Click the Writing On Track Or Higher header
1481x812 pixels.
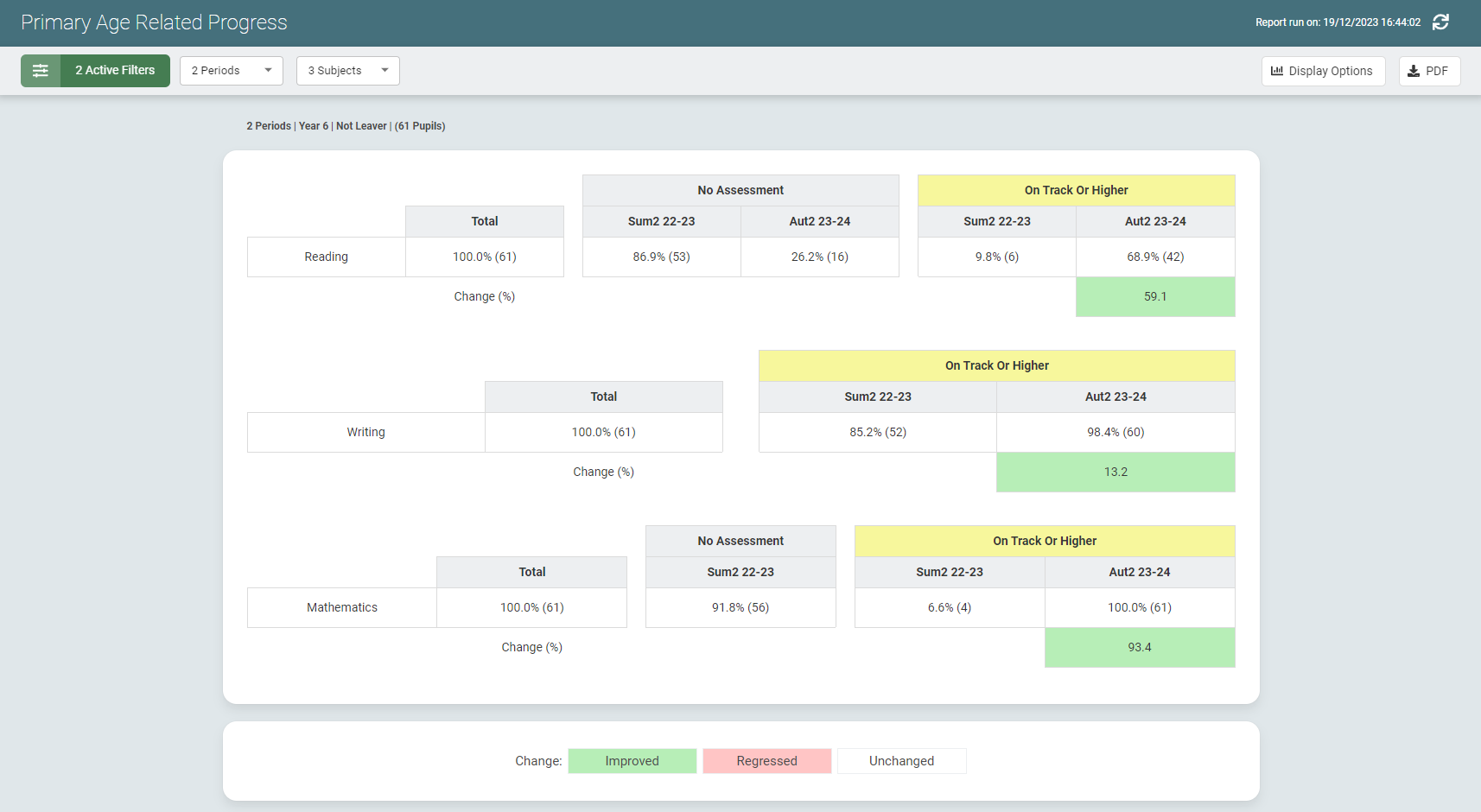click(996, 365)
